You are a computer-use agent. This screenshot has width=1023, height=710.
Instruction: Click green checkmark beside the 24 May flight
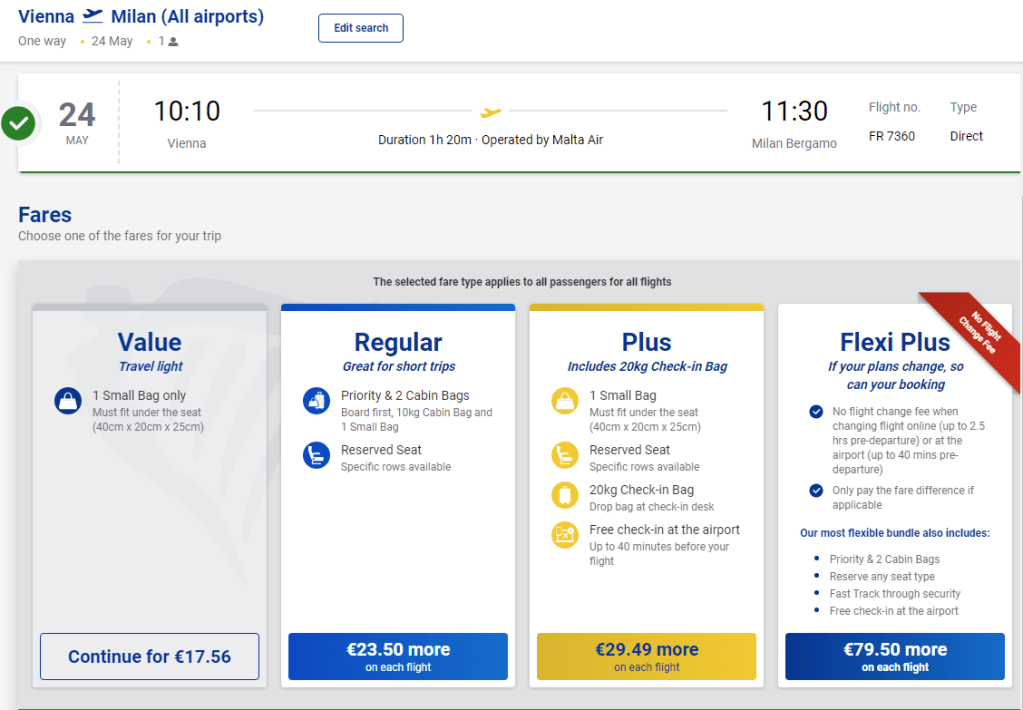(x=18, y=124)
